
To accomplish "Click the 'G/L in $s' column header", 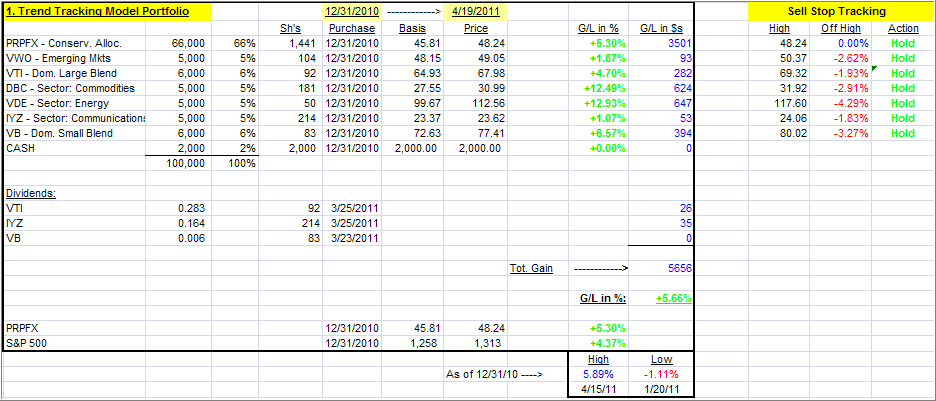I will click(x=661, y=28).
